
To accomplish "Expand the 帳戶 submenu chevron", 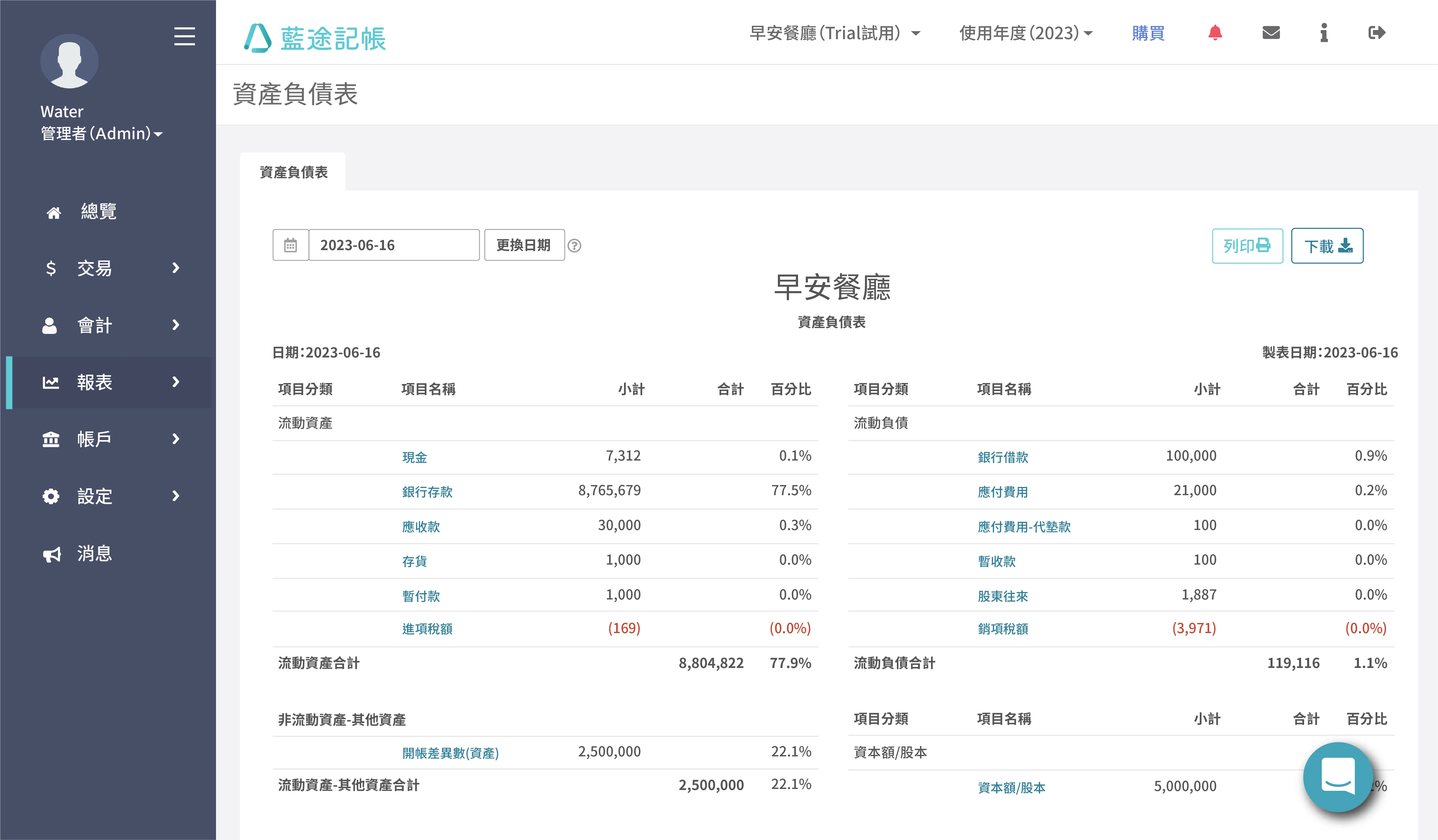I will [x=176, y=439].
